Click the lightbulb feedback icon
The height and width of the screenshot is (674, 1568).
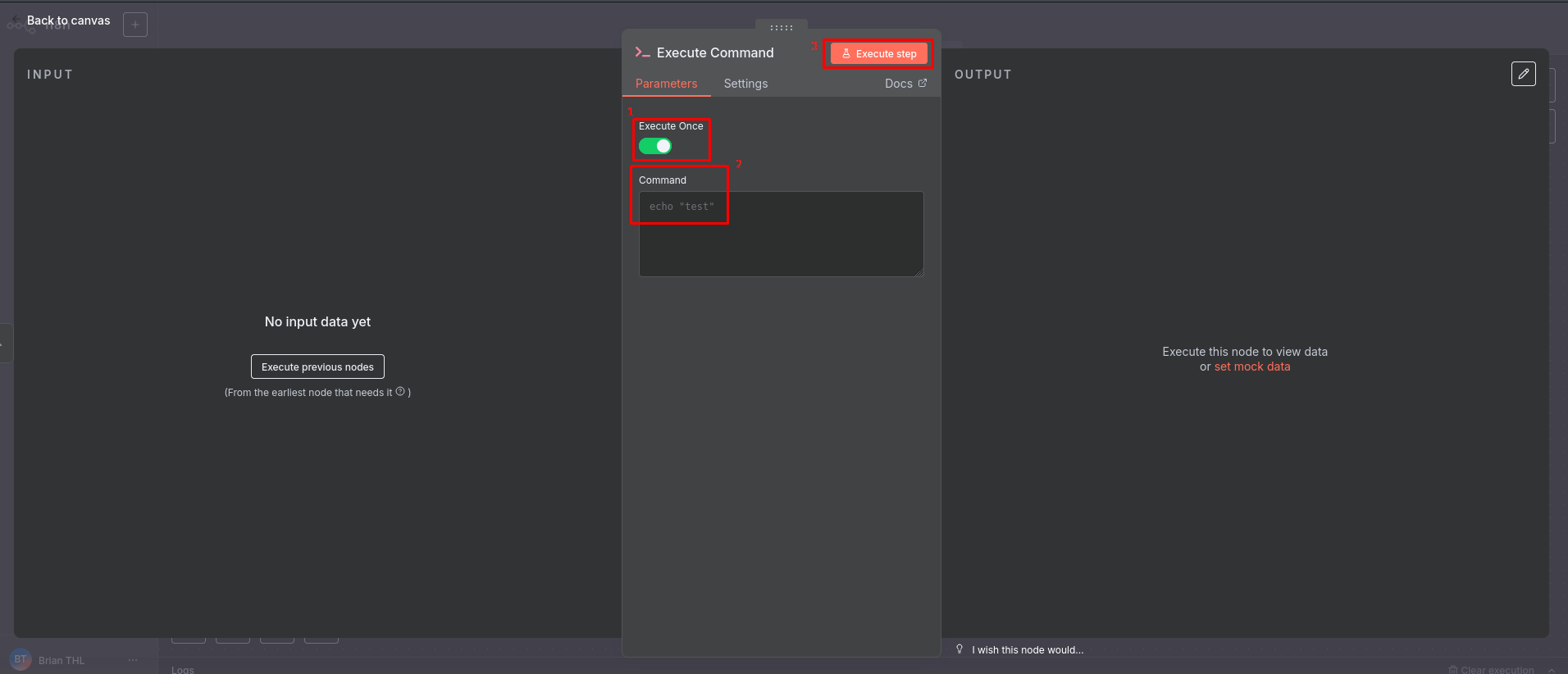coord(959,649)
